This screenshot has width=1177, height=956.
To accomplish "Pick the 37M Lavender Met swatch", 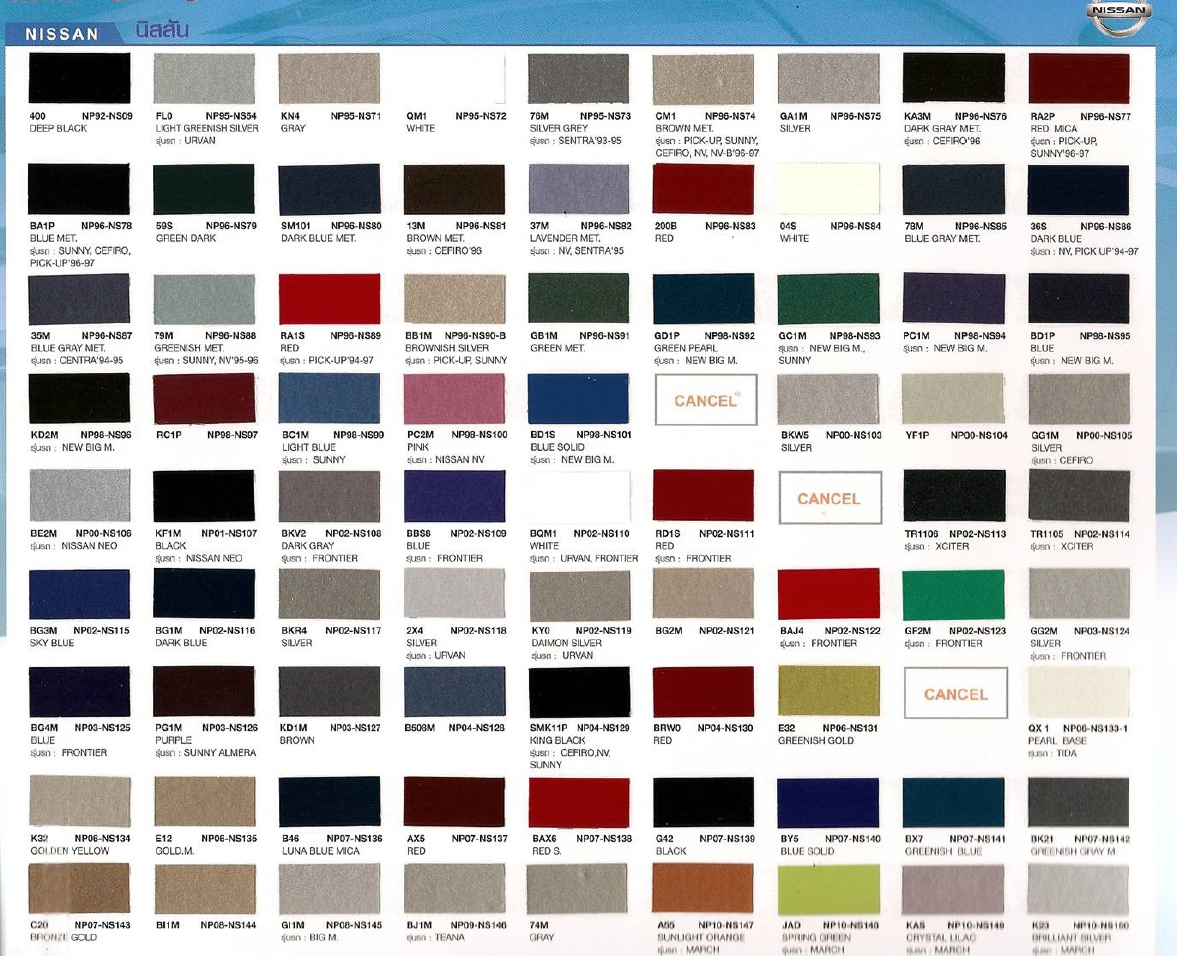I will [x=579, y=189].
